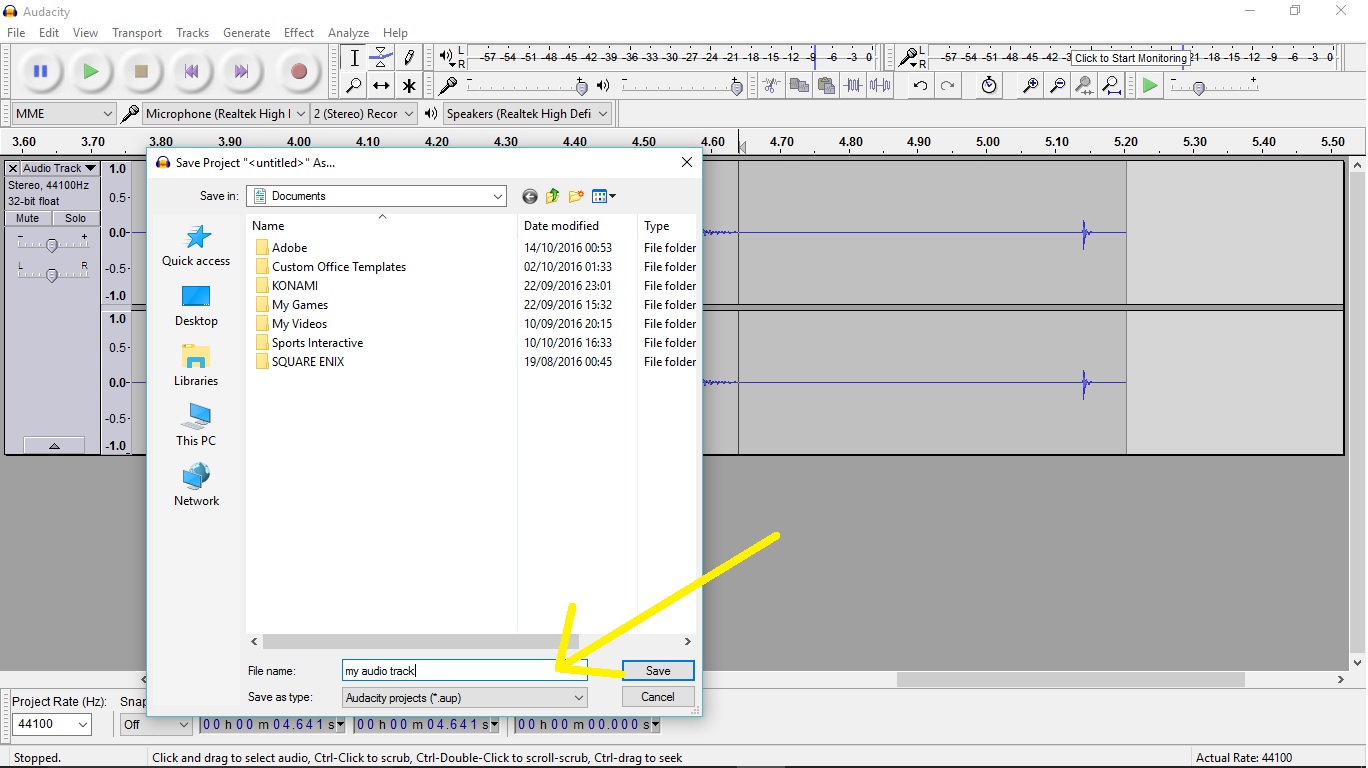
Task: Click the Zoom In magnifier icon
Action: (x=1030, y=86)
